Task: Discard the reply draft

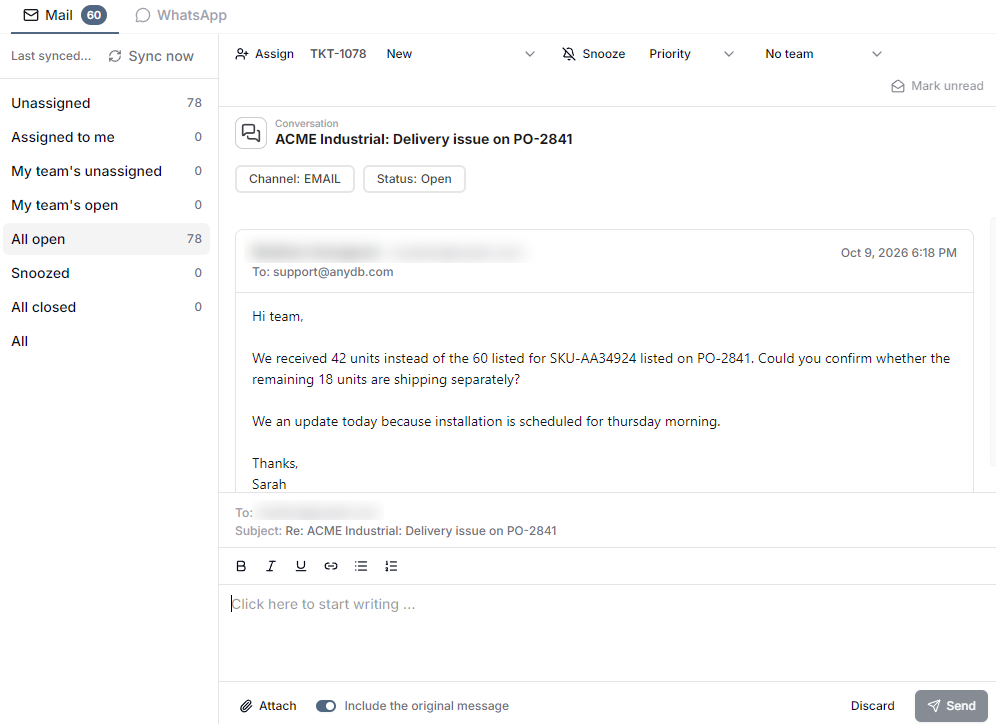Action: 872,706
